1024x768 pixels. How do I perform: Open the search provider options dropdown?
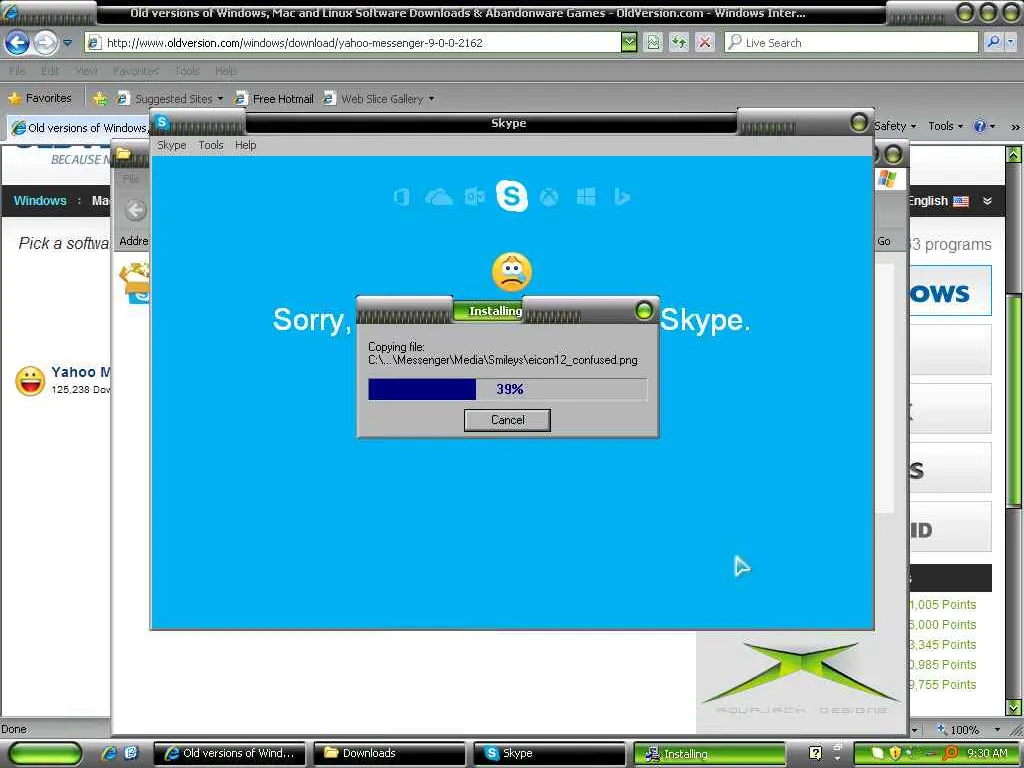pos(1010,42)
